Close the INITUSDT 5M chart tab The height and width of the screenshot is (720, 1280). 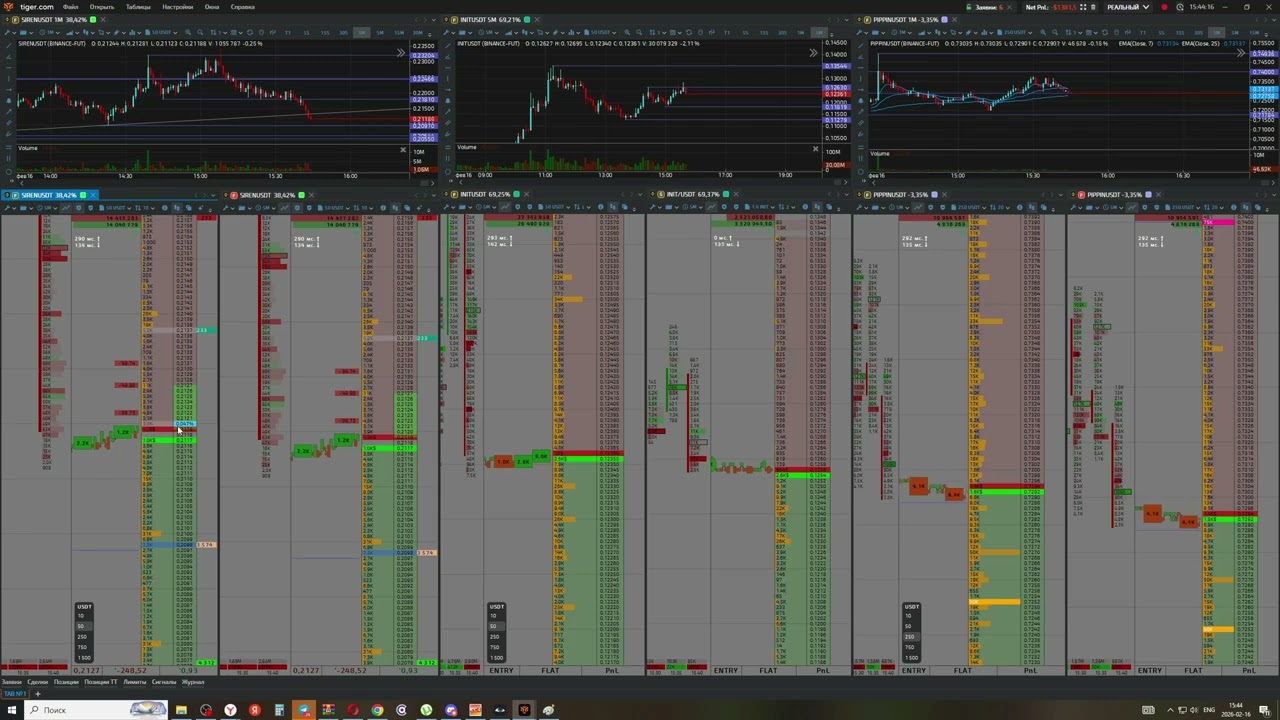click(537, 20)
